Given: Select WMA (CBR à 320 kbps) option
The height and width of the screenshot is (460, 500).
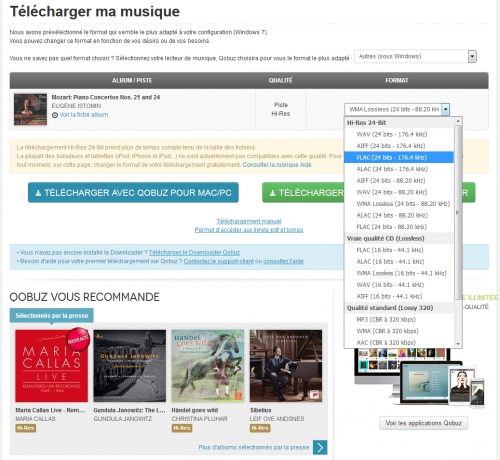Looking at the screenshot, I should point(399,331).
